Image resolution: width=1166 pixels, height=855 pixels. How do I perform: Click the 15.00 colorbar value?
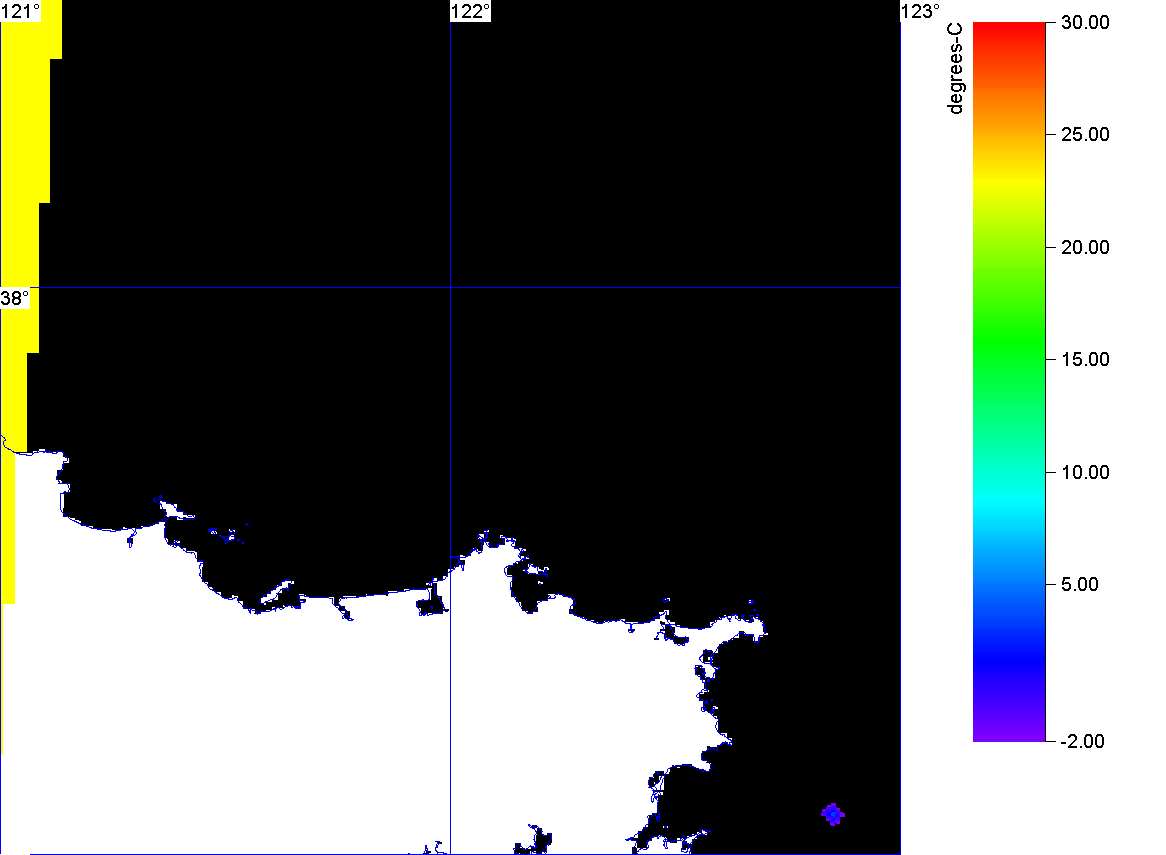[1085, 360]
